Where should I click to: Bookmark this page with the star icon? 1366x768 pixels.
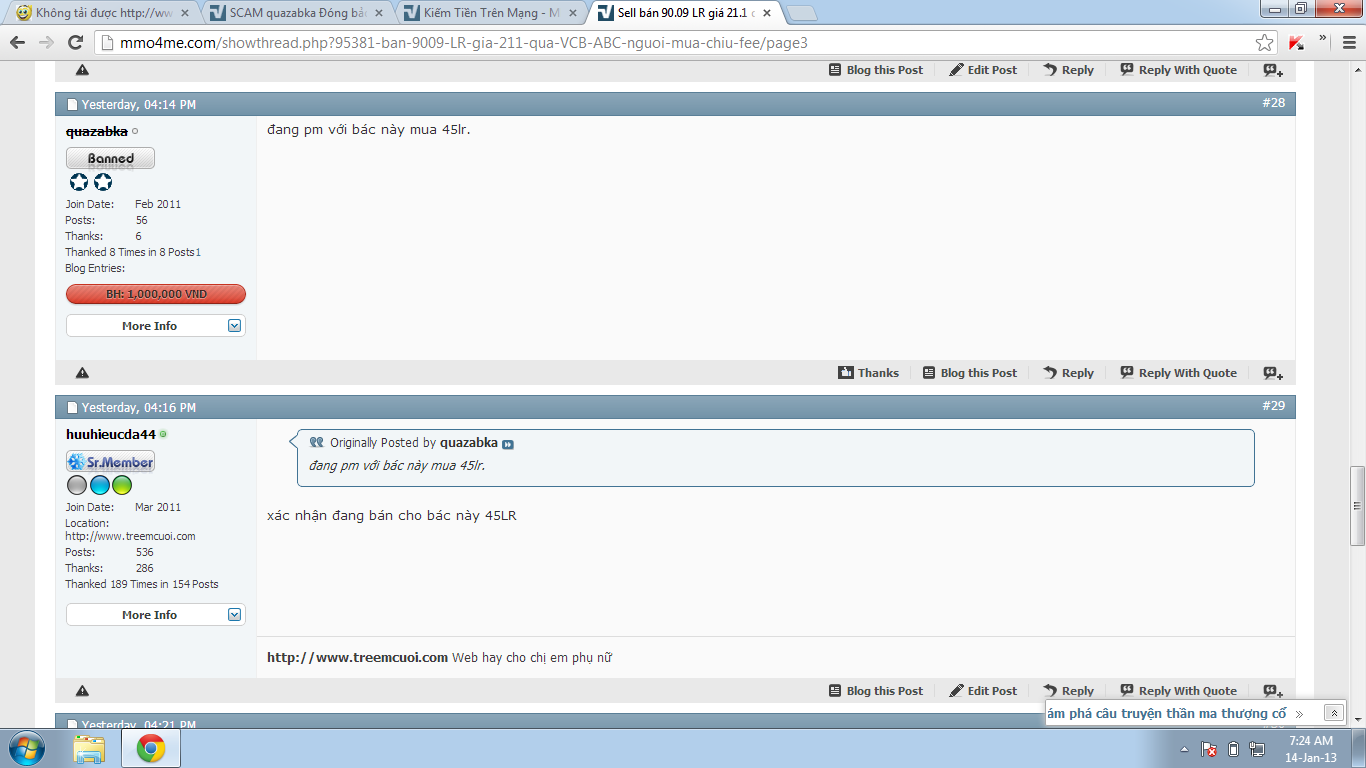click(1265, 42)
